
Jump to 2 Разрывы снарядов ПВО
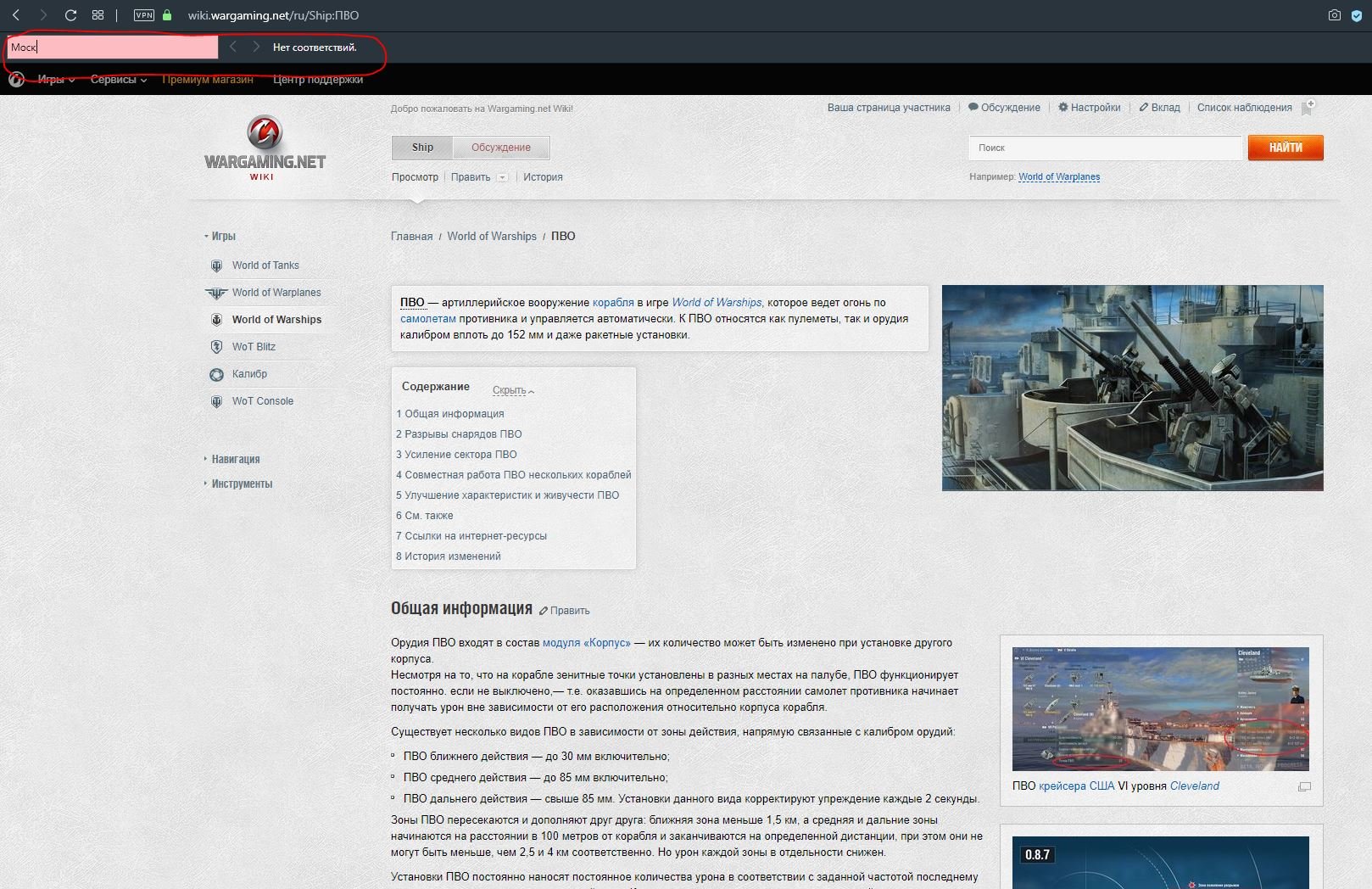point(459,434)
